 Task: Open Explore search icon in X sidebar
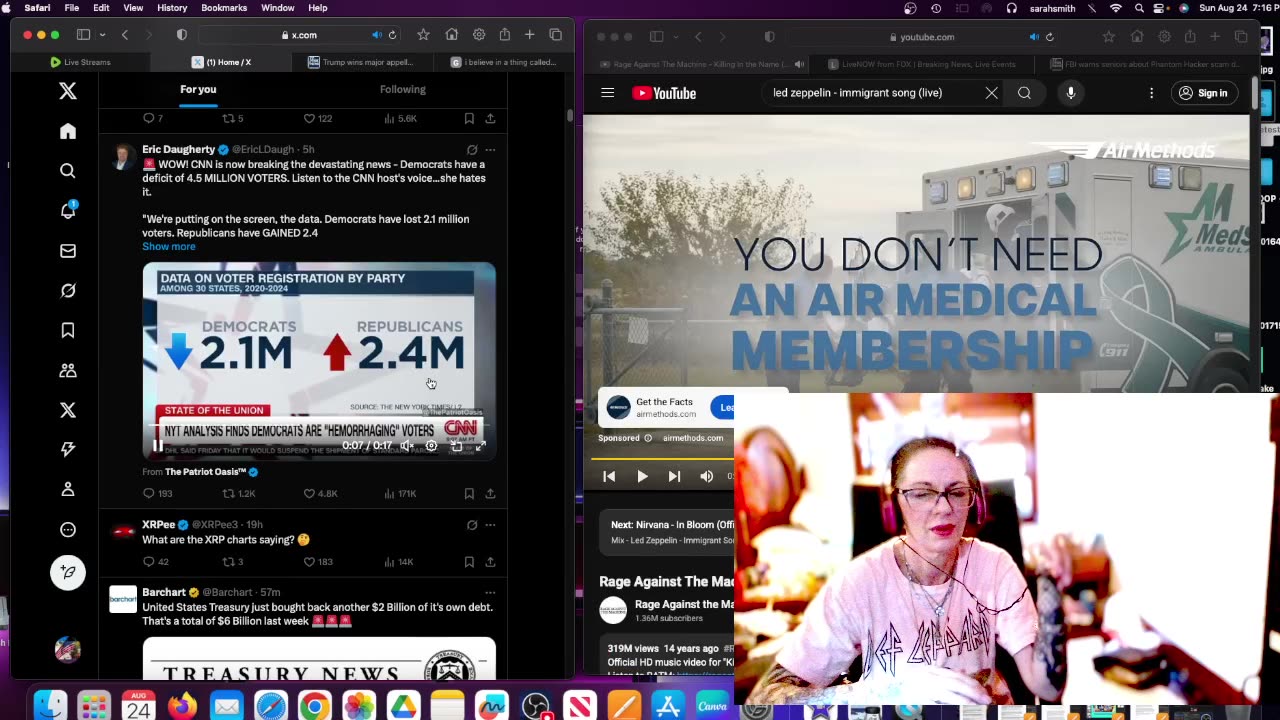pos(68,171)
